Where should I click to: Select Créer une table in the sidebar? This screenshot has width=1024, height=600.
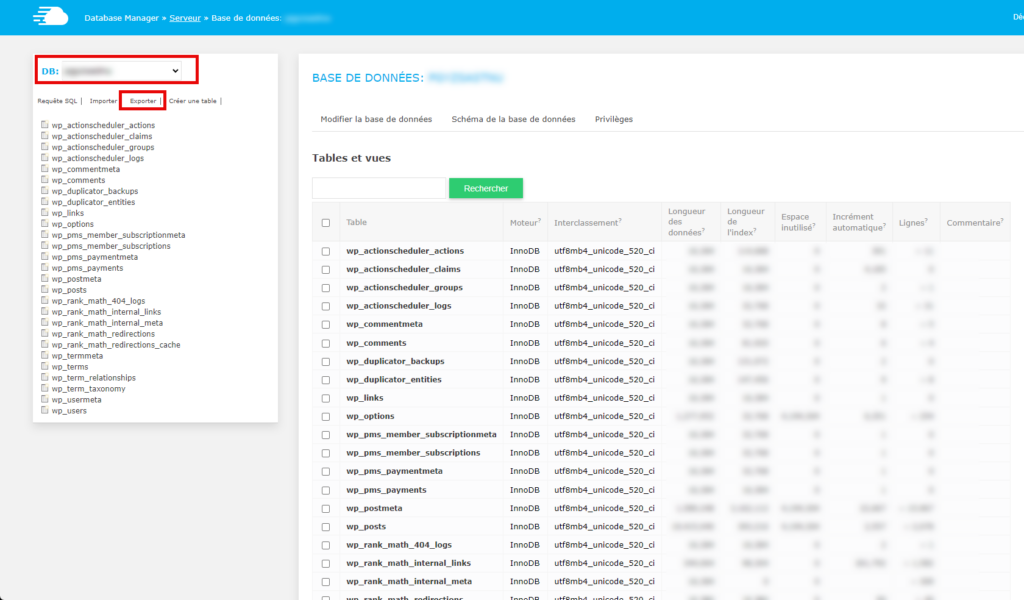(193, 101)
